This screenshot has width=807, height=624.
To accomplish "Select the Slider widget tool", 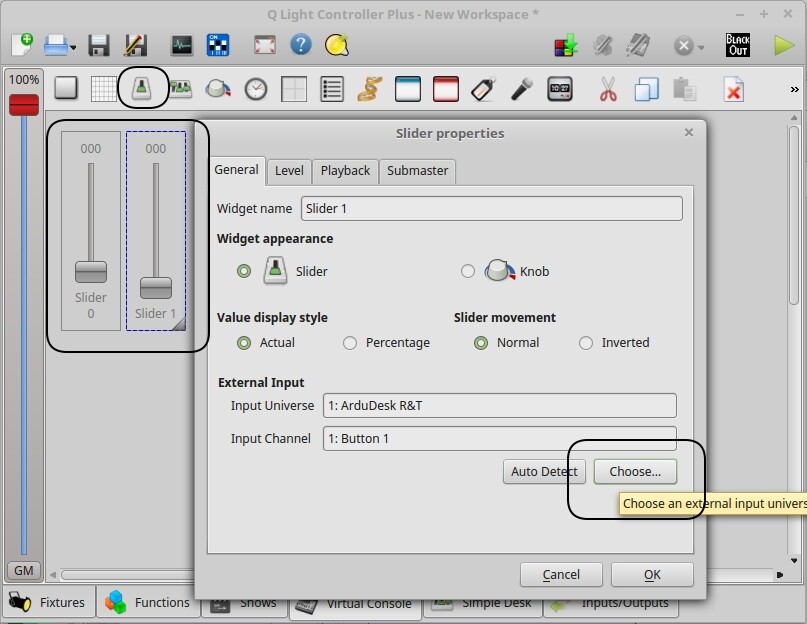I will pos(143,88).
